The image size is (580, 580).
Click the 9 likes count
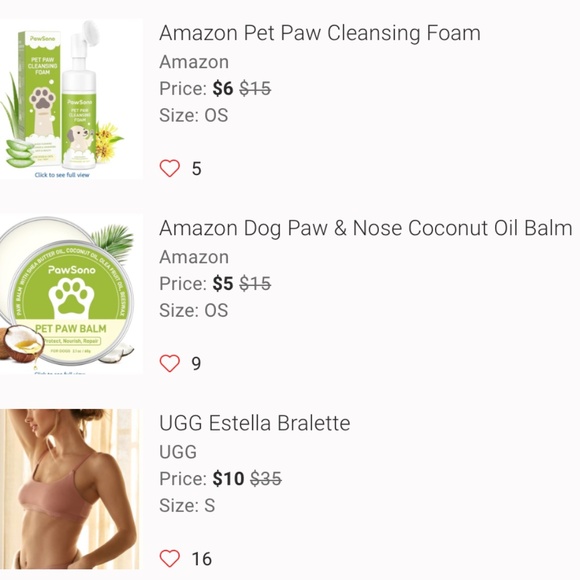click(196, 364)
